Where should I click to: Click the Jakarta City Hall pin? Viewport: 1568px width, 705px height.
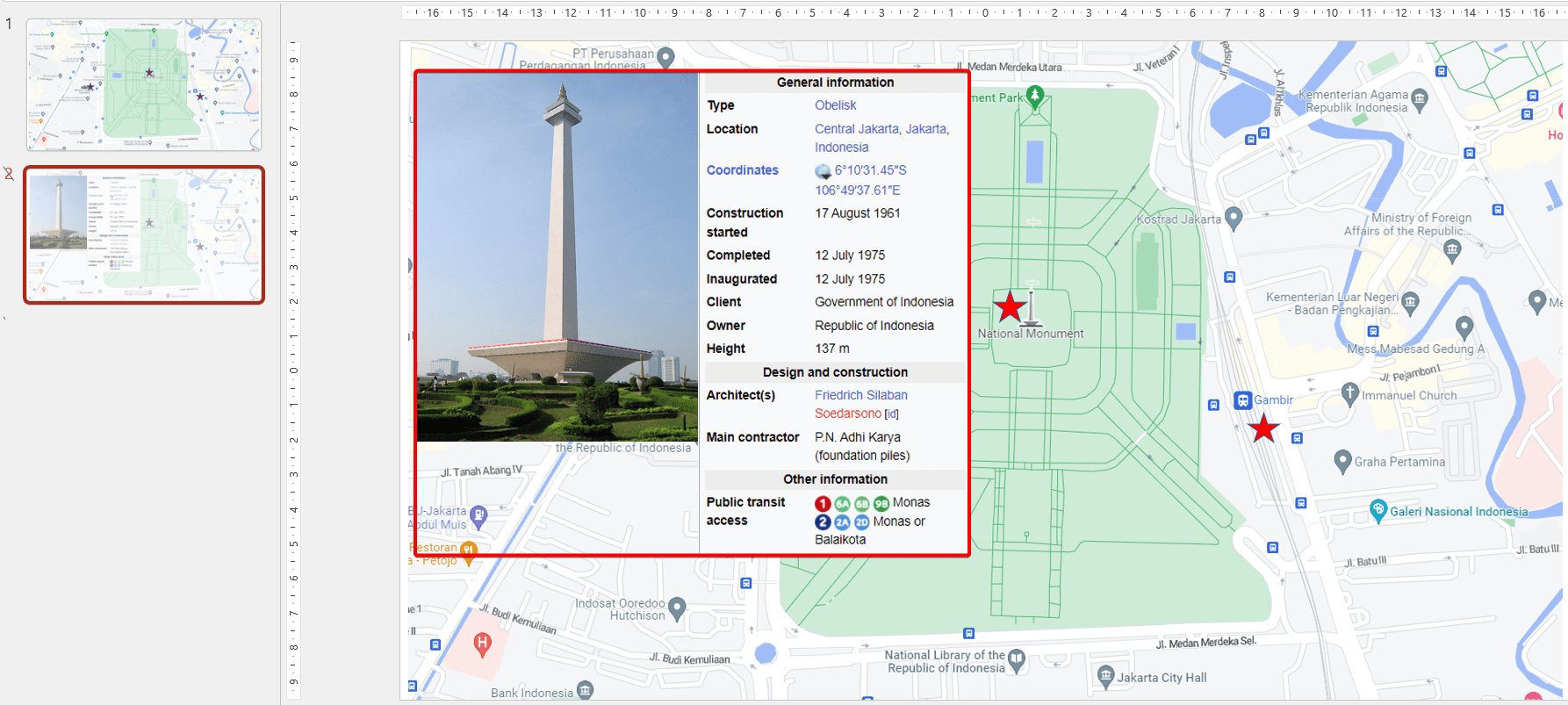(x=1106, y=676)
